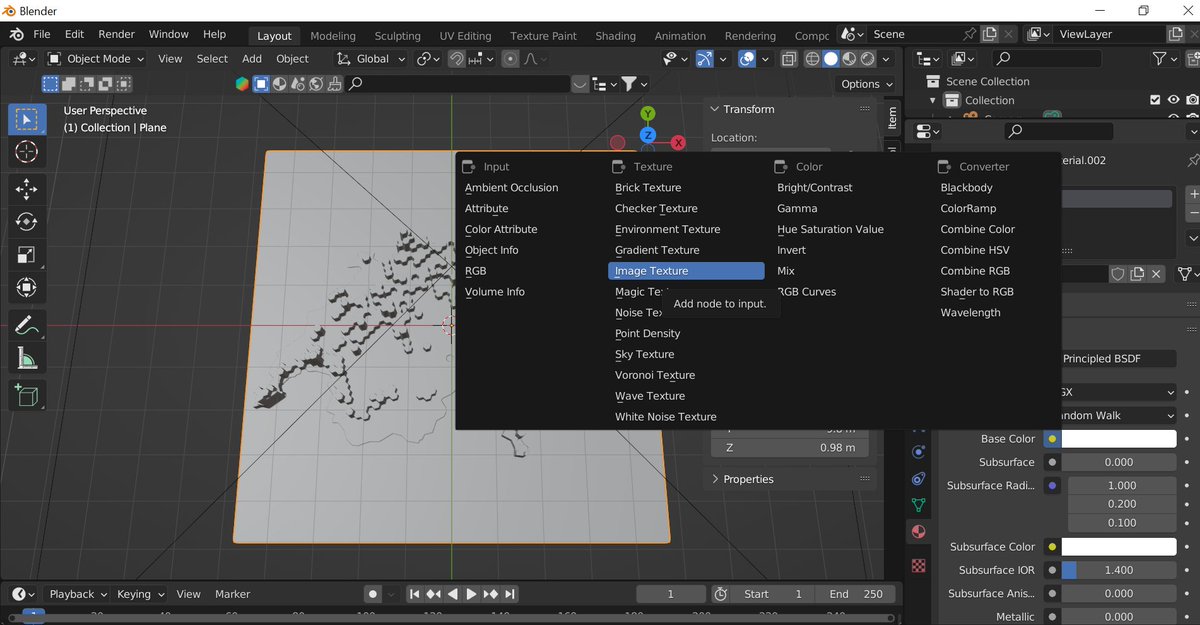The image size is (1200, 625).
Task: Switch to solid viewport shading
Action: (x=831, y=59)
